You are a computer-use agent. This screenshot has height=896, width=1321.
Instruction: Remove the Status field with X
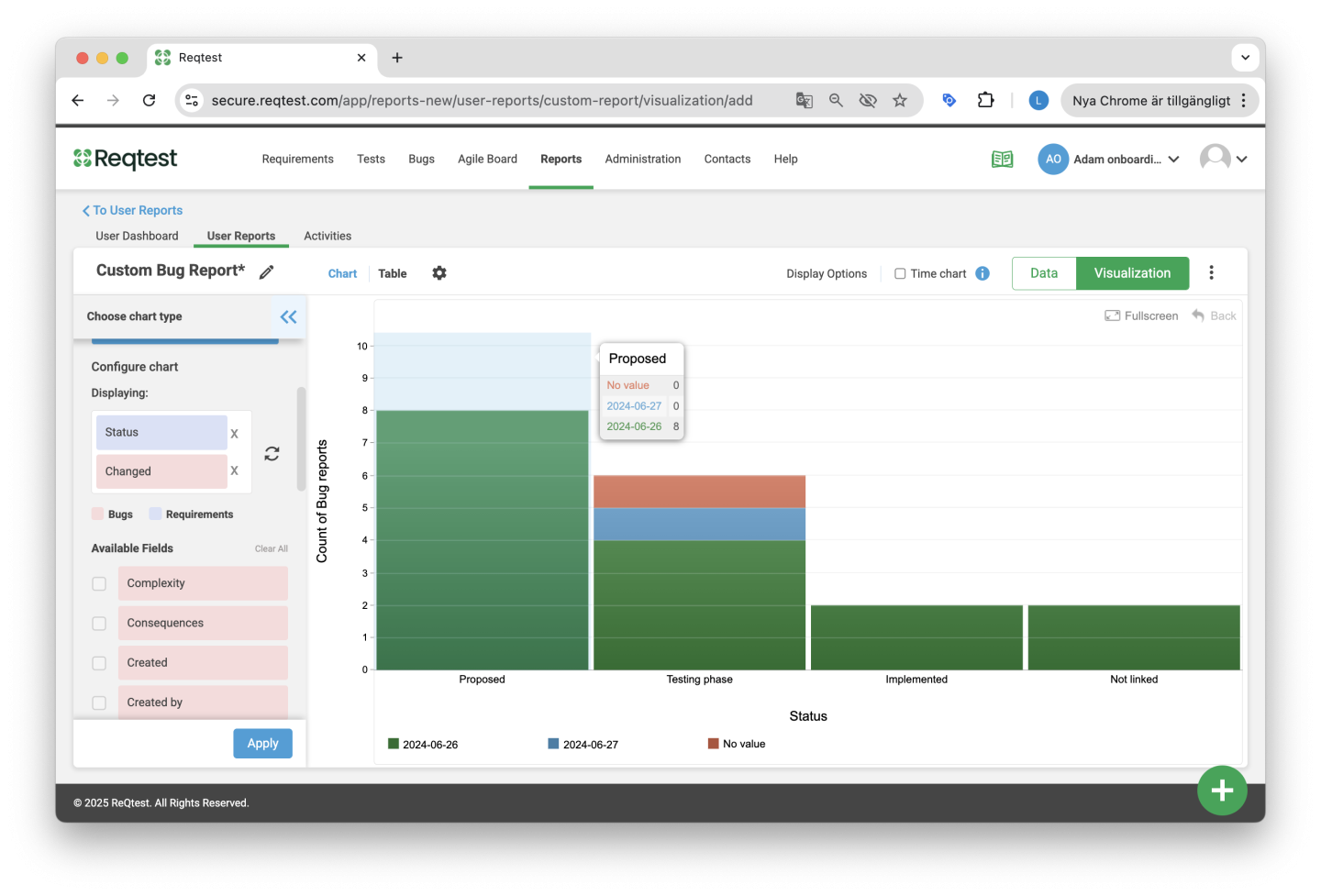click(234, 434)
